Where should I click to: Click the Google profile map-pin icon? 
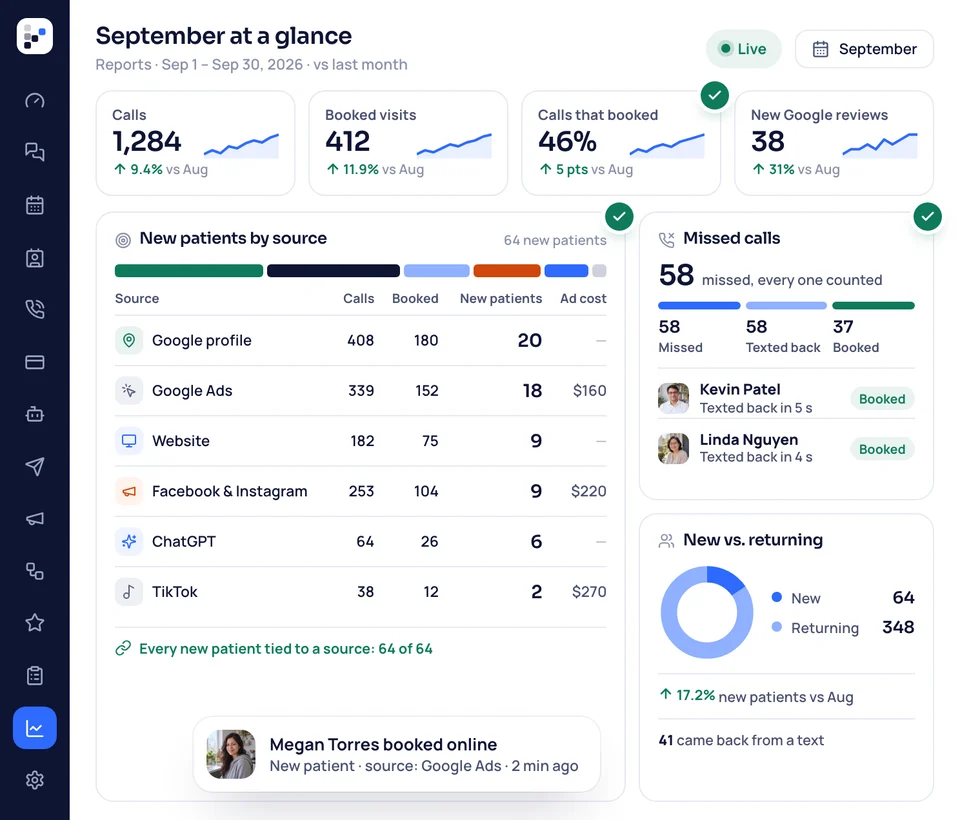coord(129,340)
